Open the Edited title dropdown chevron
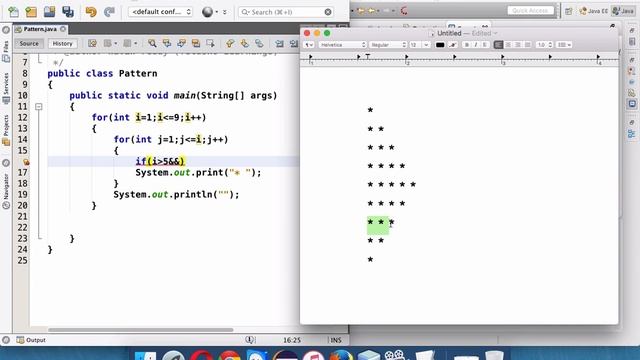 click(x=495, y=33)
